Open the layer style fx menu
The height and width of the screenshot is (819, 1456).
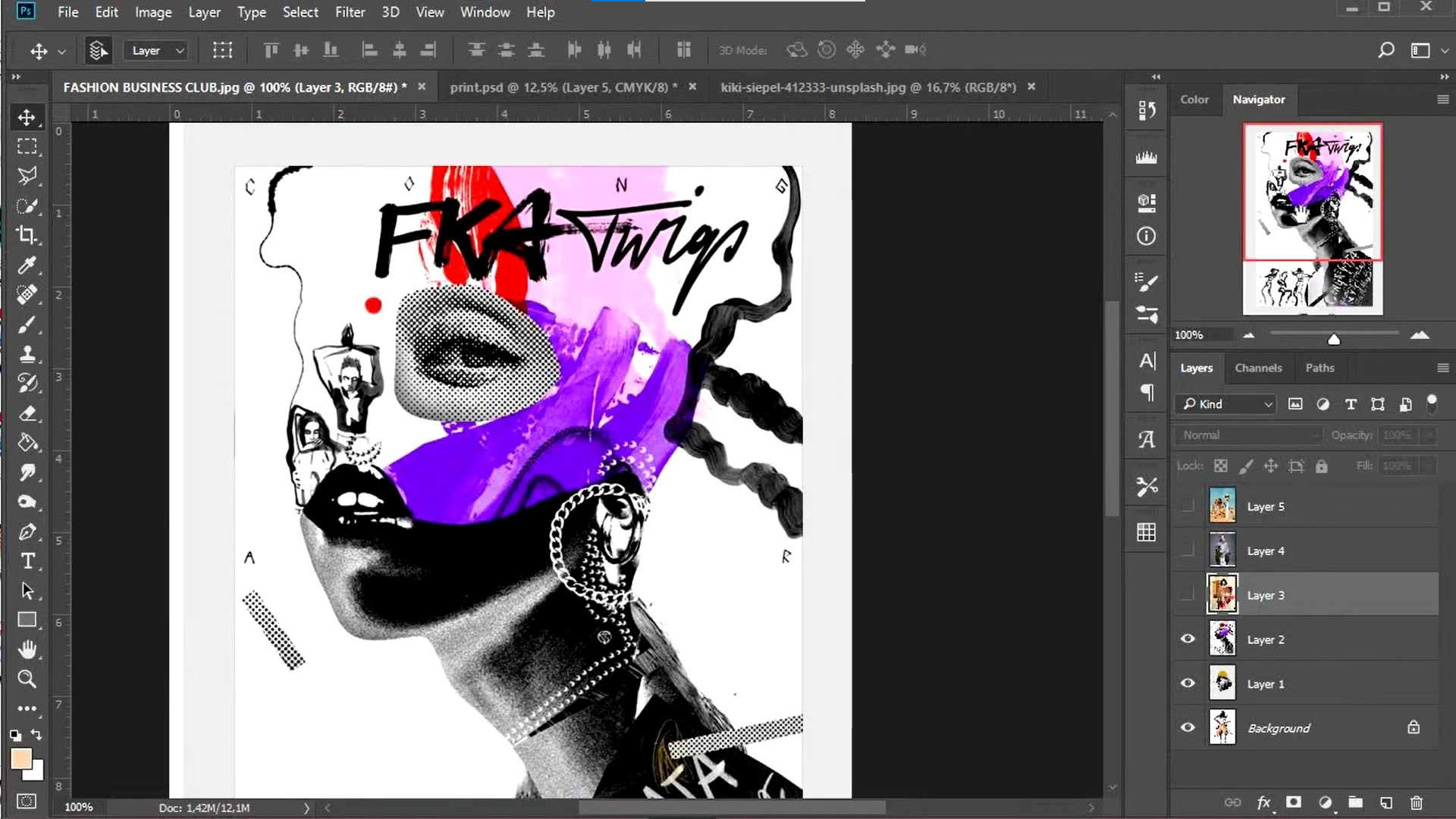point(1263,802)
